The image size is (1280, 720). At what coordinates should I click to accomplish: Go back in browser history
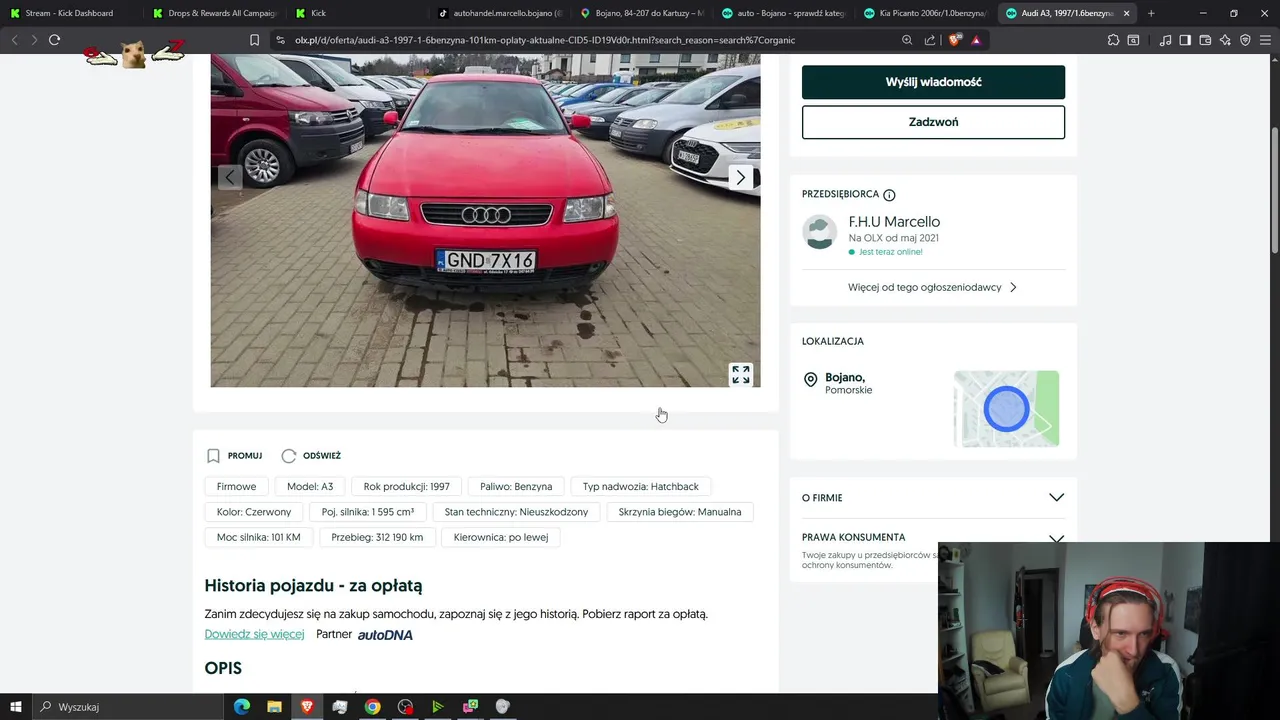tap(14, 40)
